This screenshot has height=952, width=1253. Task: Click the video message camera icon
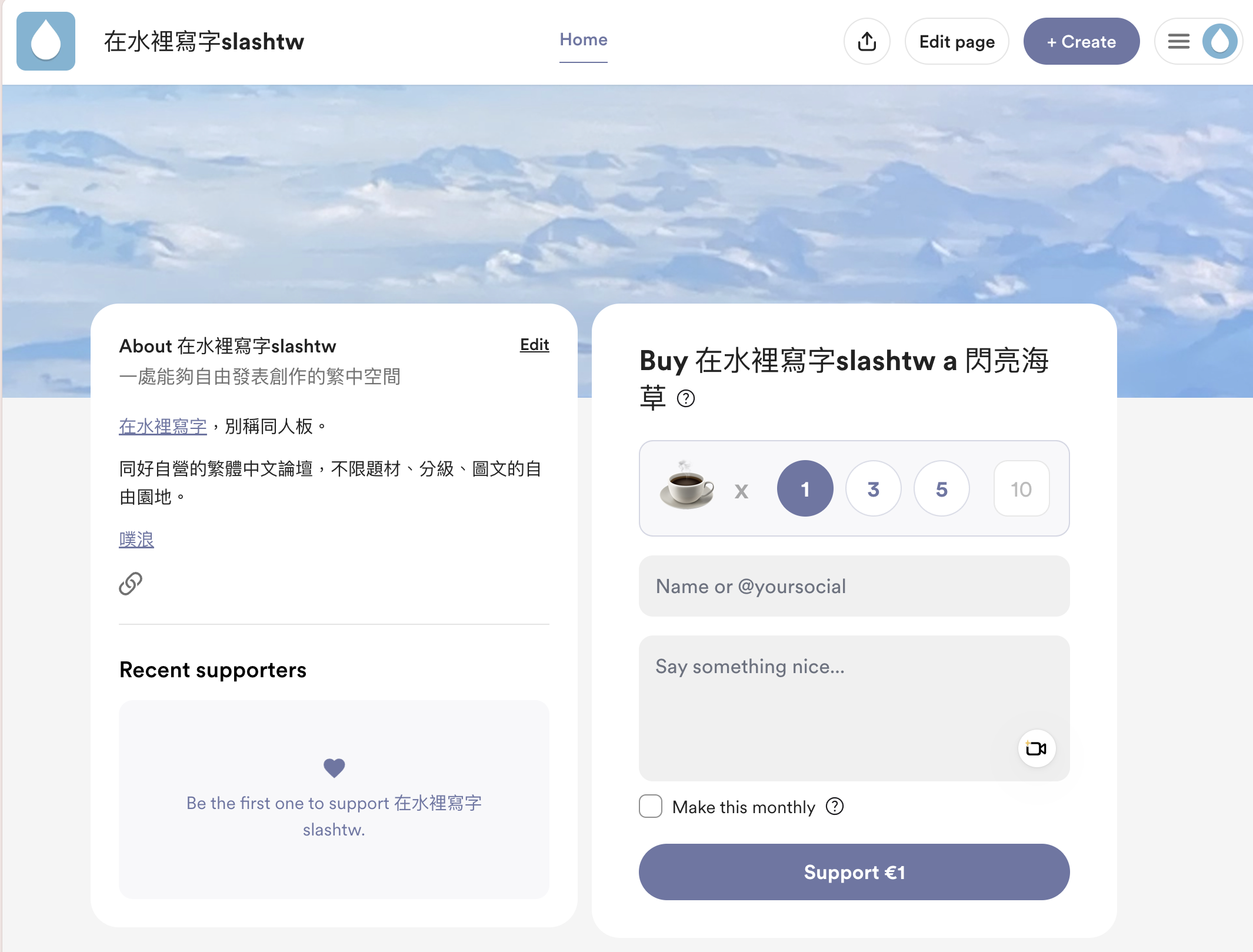[1036, 748]
